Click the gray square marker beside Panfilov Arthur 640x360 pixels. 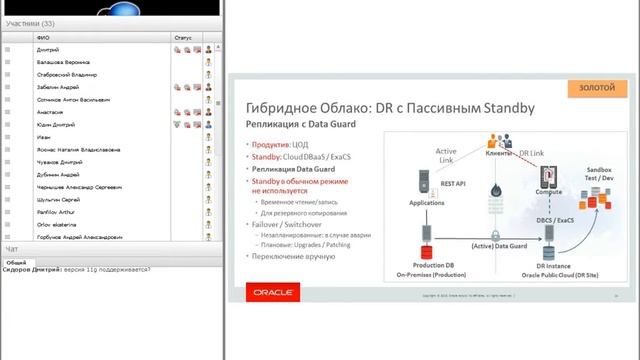coord(7,212)
